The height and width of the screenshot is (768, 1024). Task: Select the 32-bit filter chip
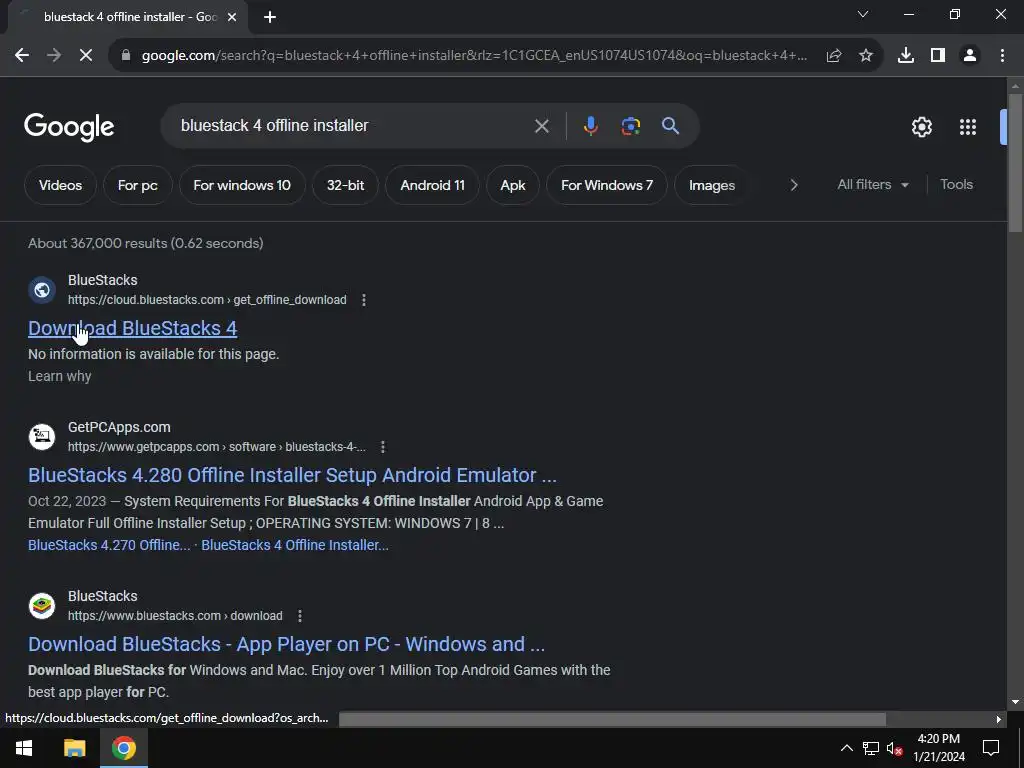[x=345, y=185]
